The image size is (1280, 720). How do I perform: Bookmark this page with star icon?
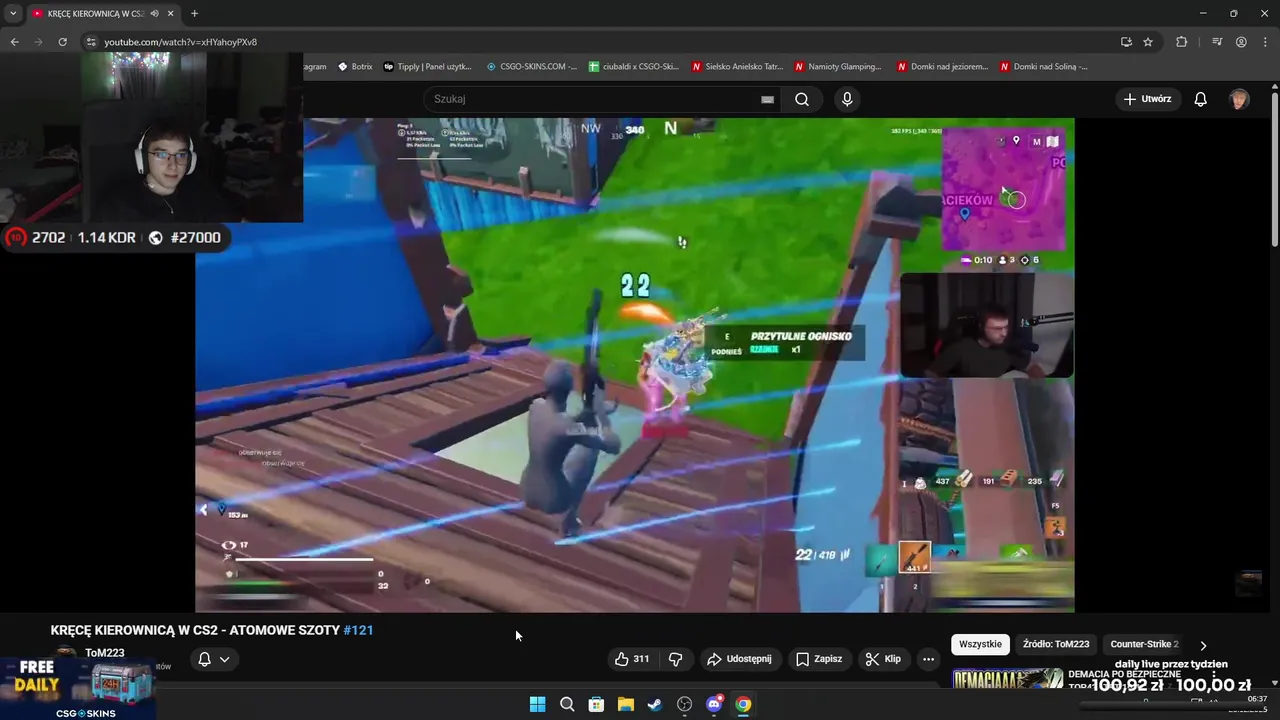1148,42
